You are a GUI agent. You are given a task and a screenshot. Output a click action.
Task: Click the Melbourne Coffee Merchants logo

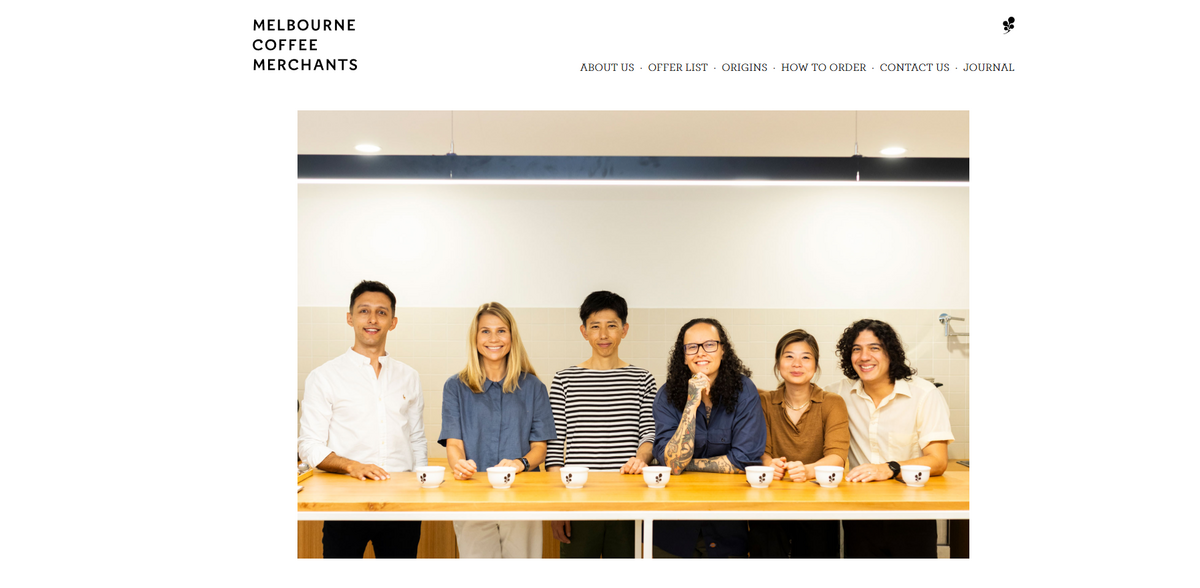(x=305, y=45)
